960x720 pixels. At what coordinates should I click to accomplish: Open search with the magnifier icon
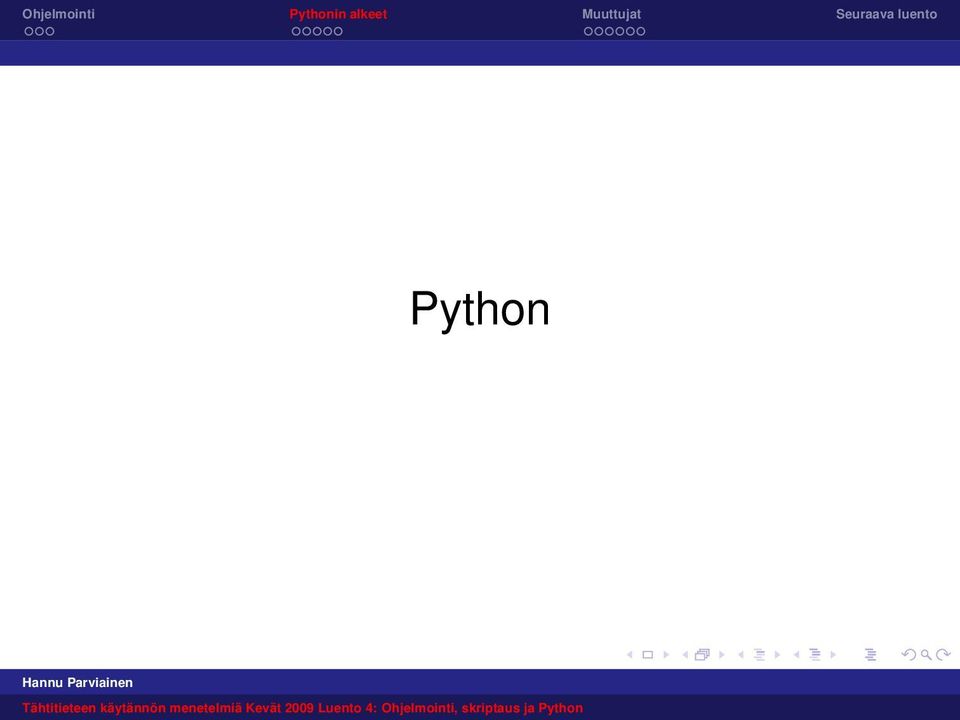click(926, 655)
